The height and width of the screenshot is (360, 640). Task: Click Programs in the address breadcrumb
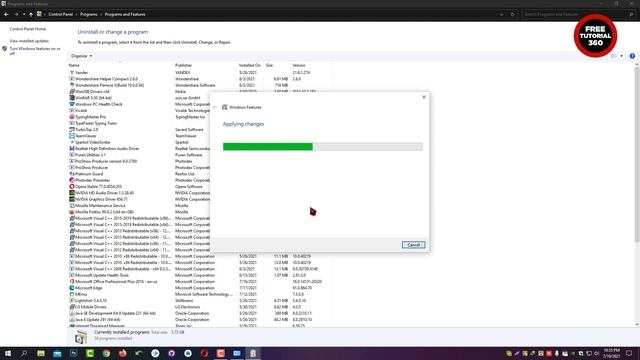coord(89,14)
